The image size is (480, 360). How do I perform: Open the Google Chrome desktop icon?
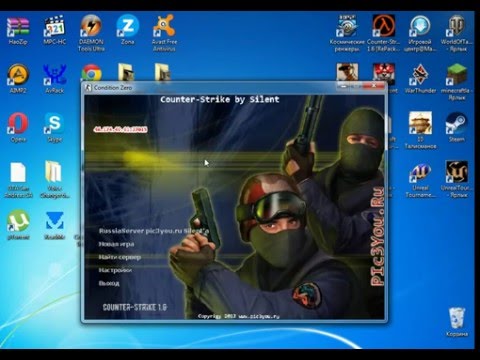pyautogui.click(x=91, y=73)
